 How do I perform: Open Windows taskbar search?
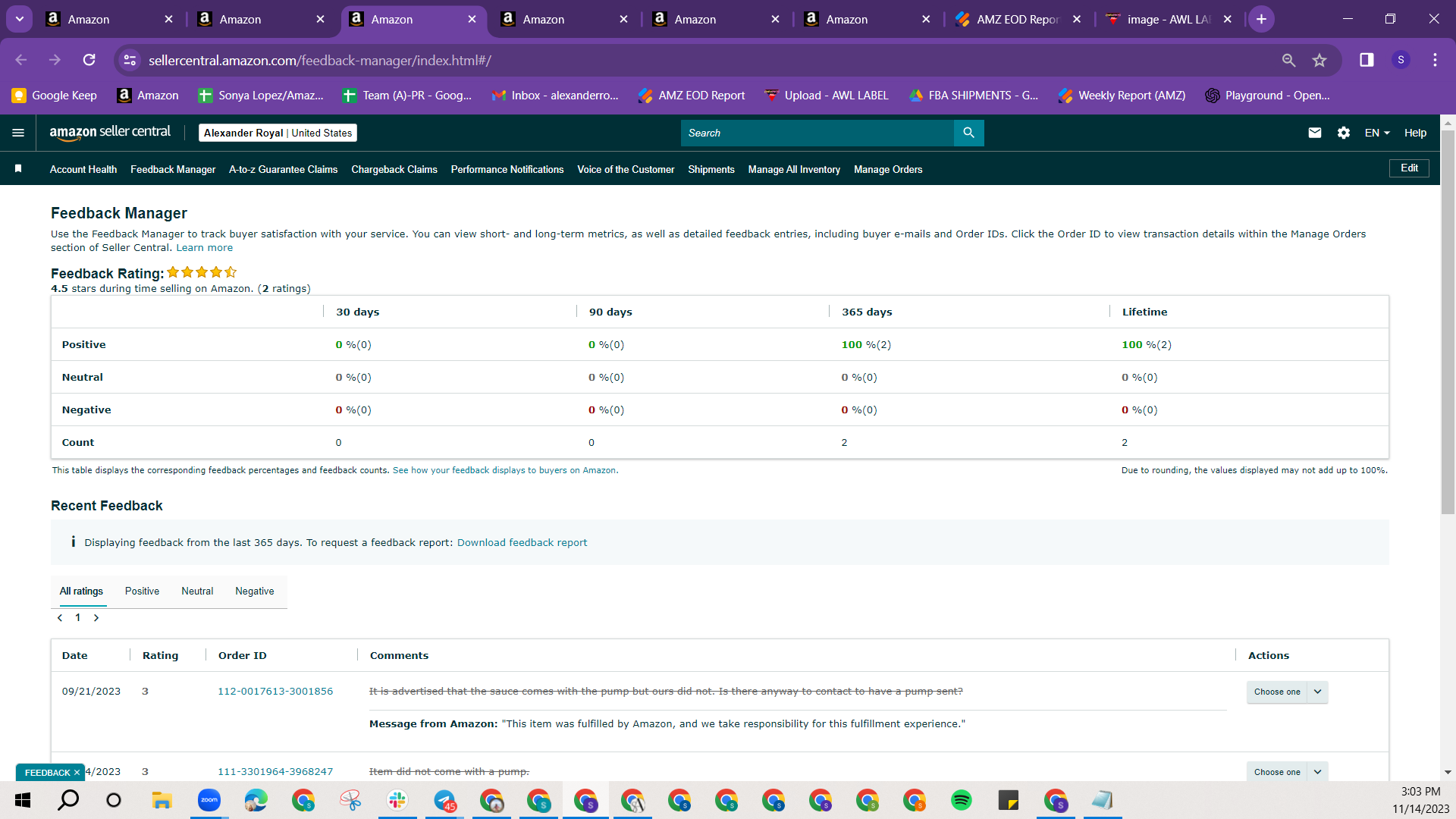click(68, 800)
